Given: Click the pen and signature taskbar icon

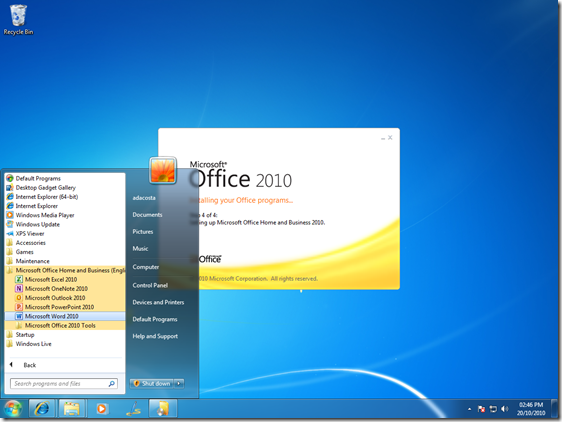Looking at the screenshot, I should (133, 409).
